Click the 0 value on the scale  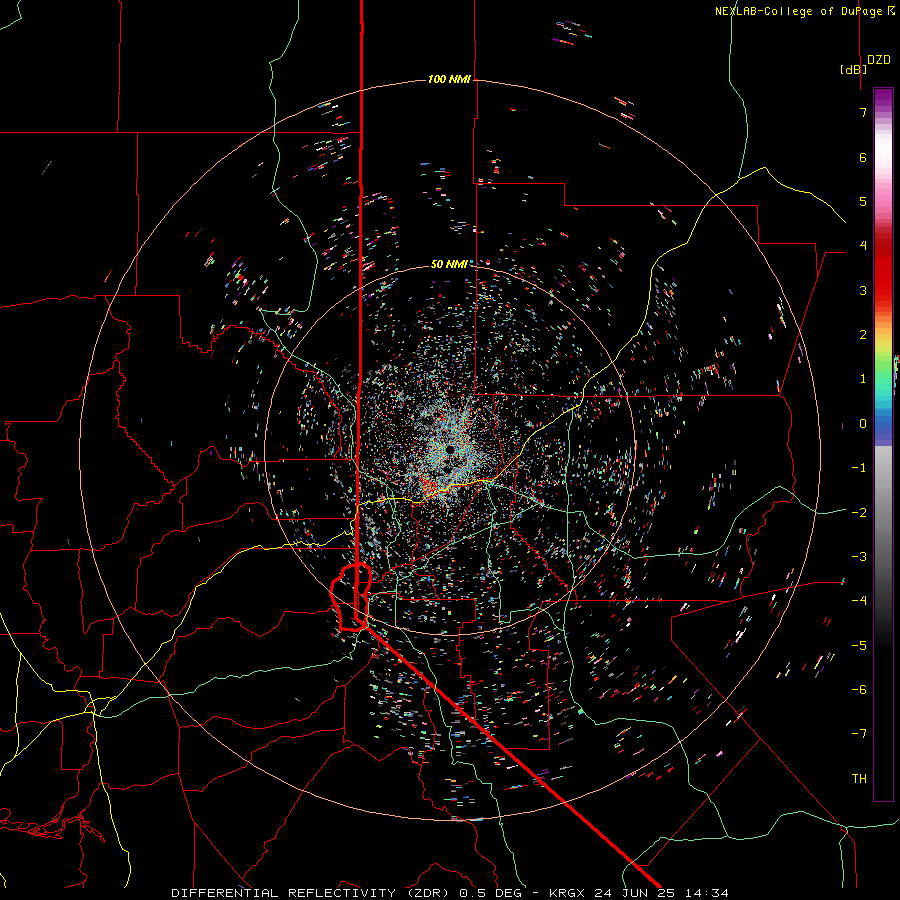tap(863, 424)
